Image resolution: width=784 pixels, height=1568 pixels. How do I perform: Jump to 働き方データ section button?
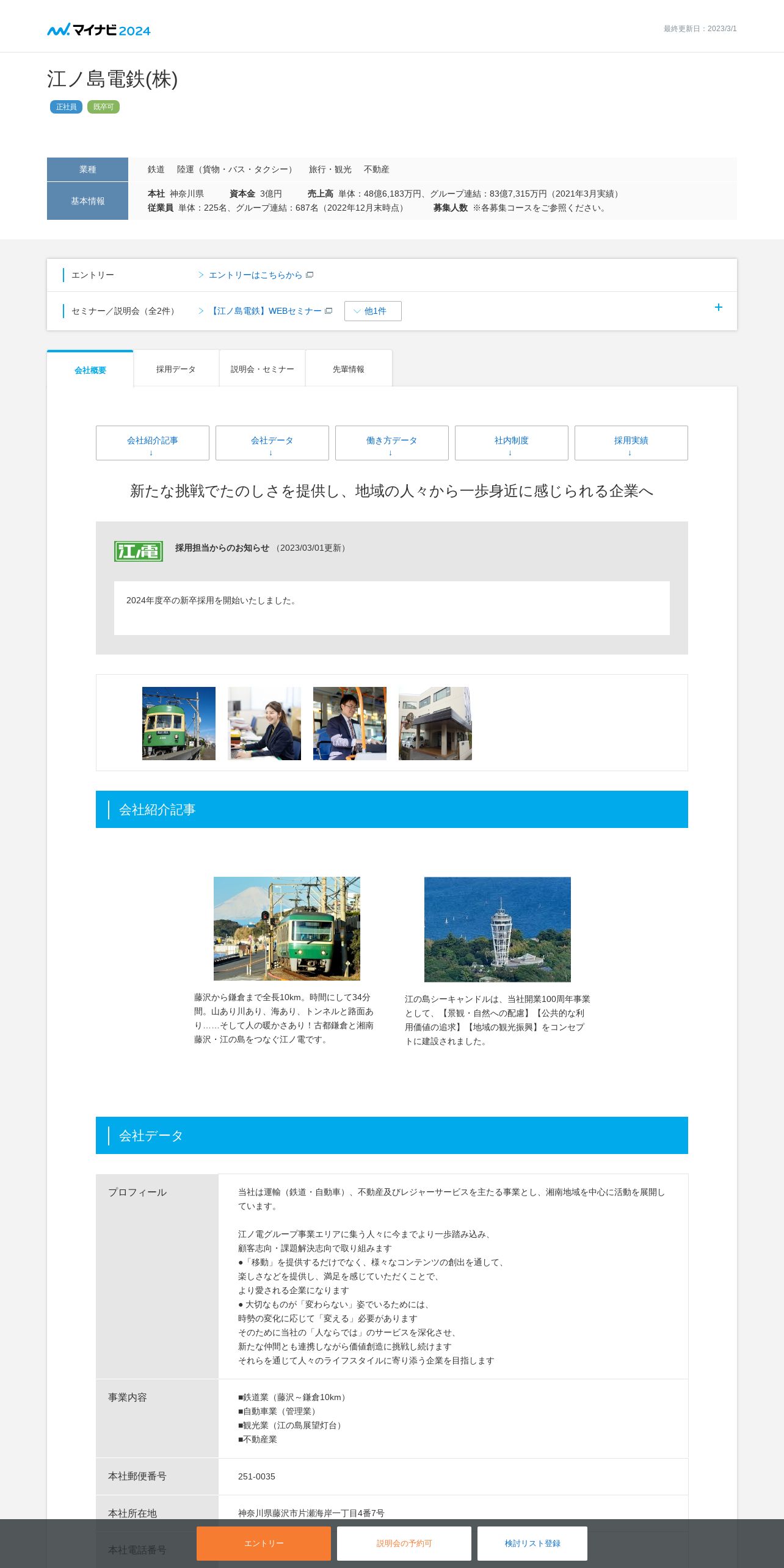[x=392, y=443]
